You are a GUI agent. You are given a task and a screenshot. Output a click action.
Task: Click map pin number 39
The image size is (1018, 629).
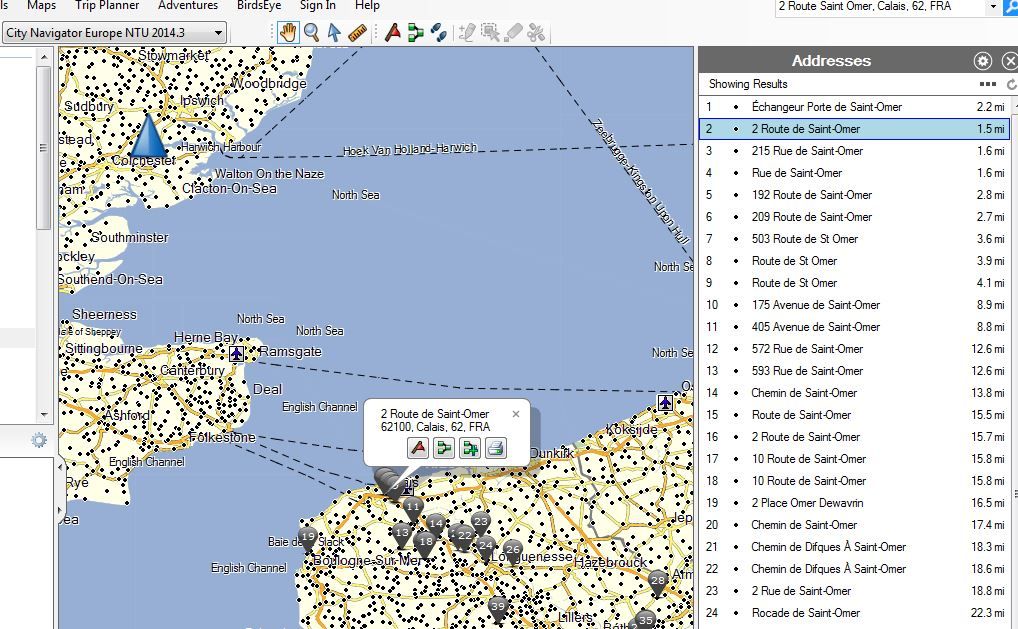click(498, 609)
